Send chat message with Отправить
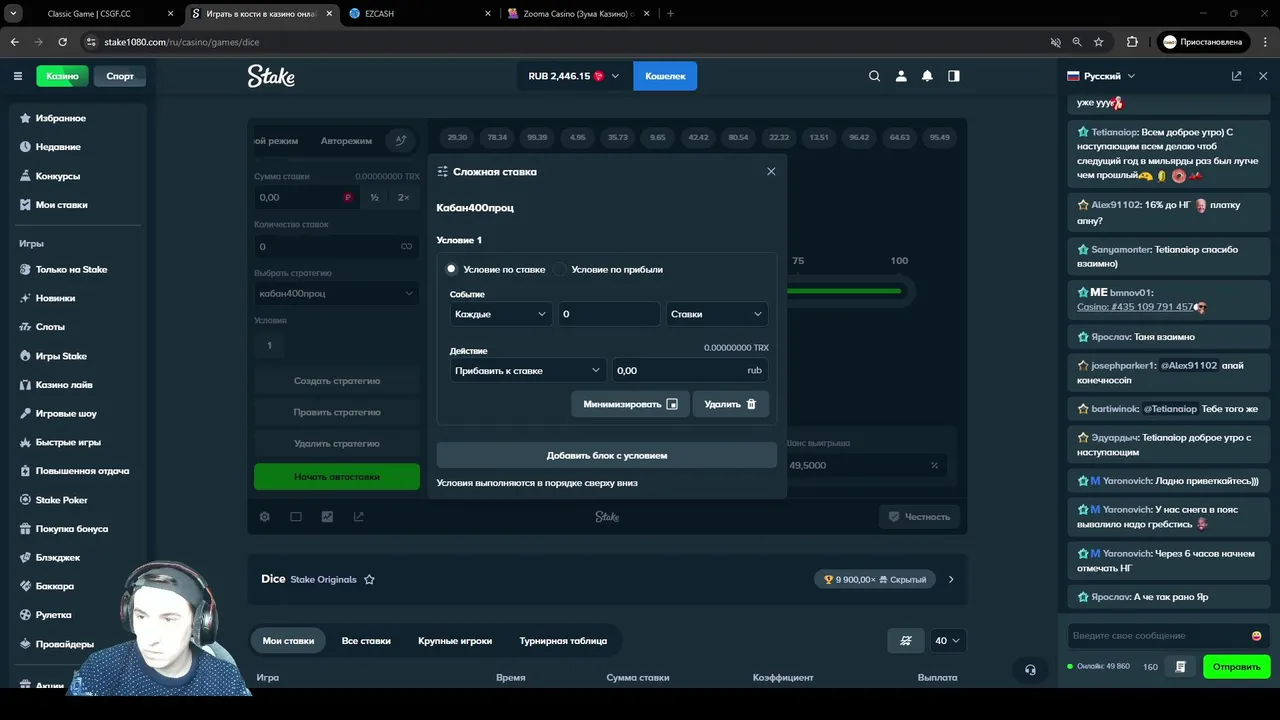The image size is (1280, 720). coord(1236,667)
